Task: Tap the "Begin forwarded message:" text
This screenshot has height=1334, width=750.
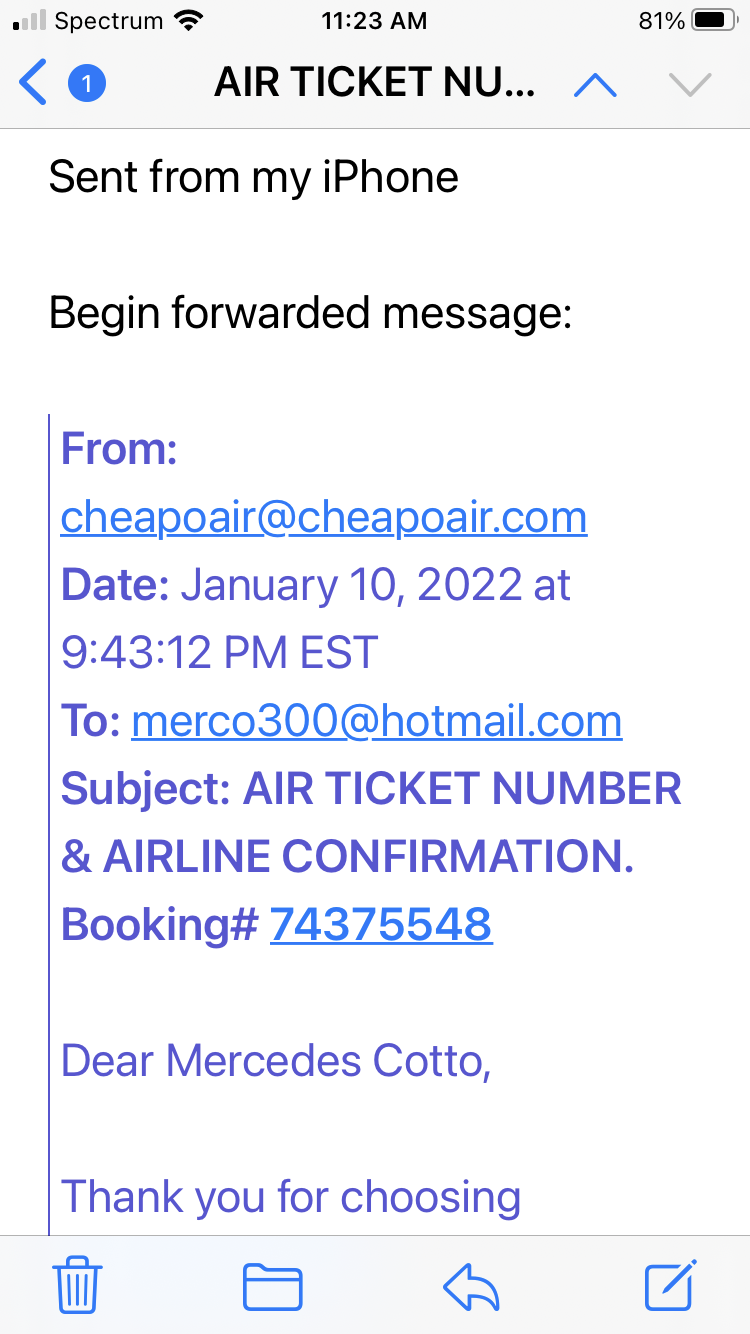Action: tap(310, 314)
